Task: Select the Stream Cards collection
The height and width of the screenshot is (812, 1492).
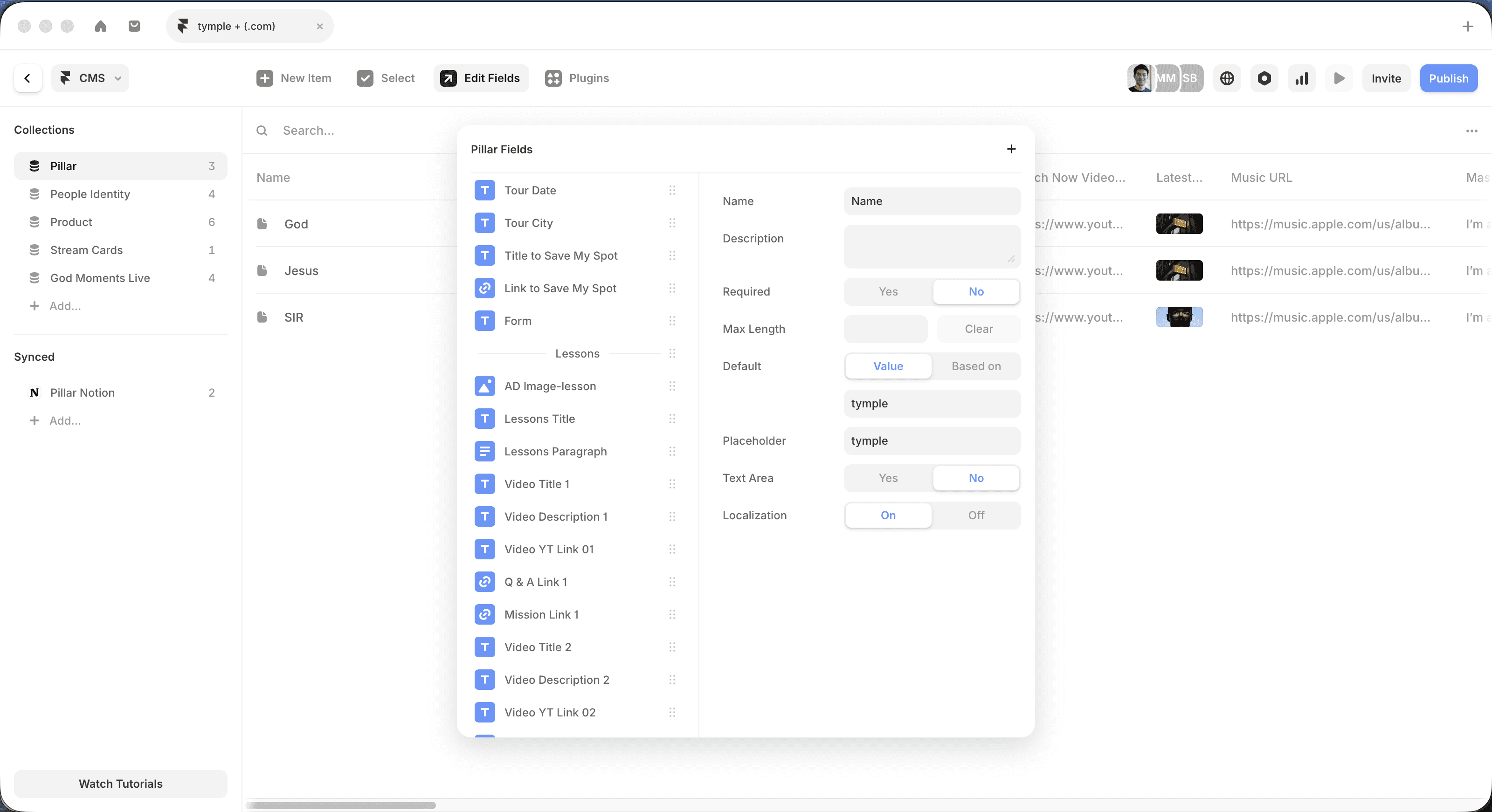Action: click(86, 250)
